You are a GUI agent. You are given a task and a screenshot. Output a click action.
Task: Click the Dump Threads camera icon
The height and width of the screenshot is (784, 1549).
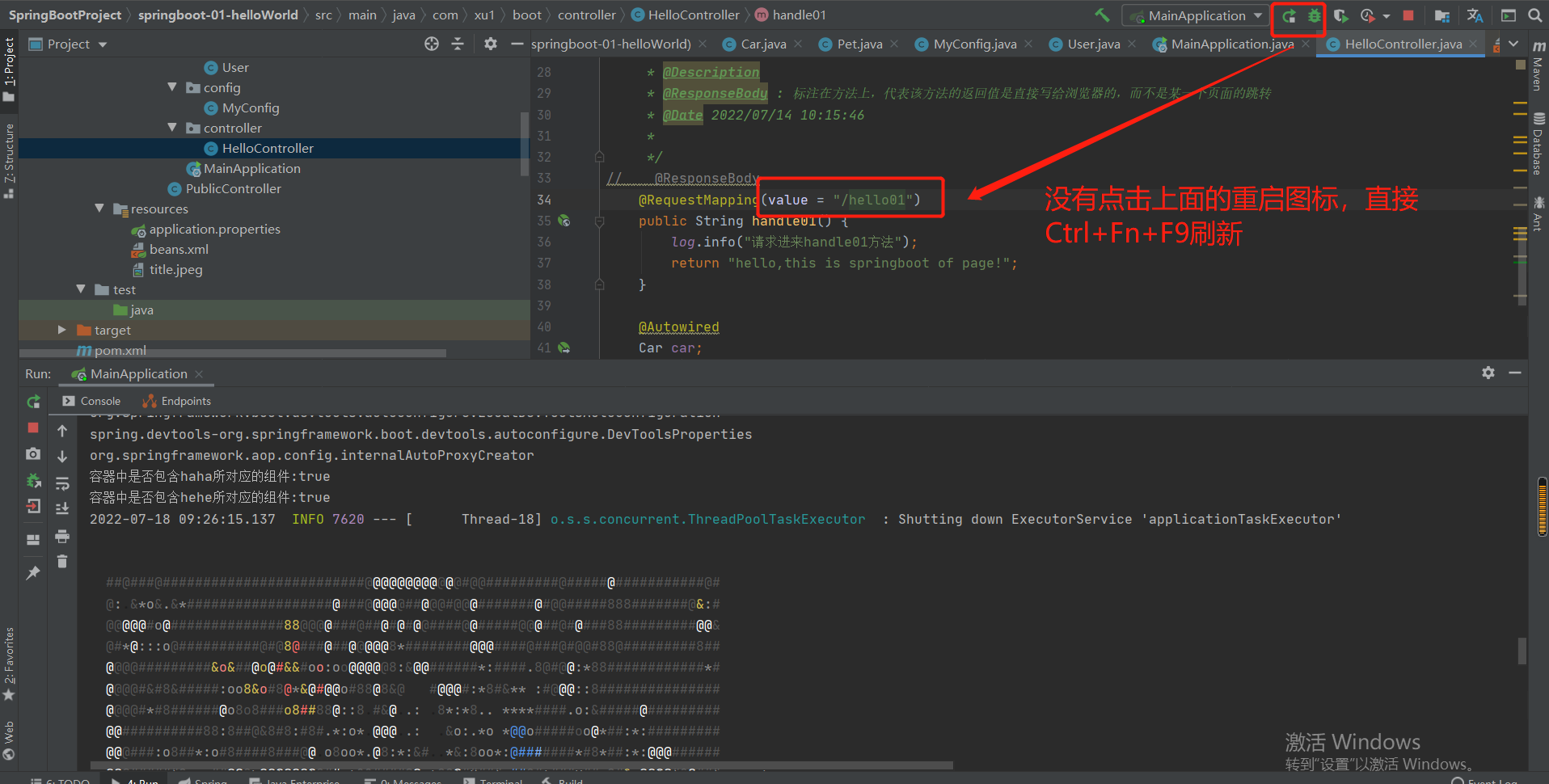33,454
